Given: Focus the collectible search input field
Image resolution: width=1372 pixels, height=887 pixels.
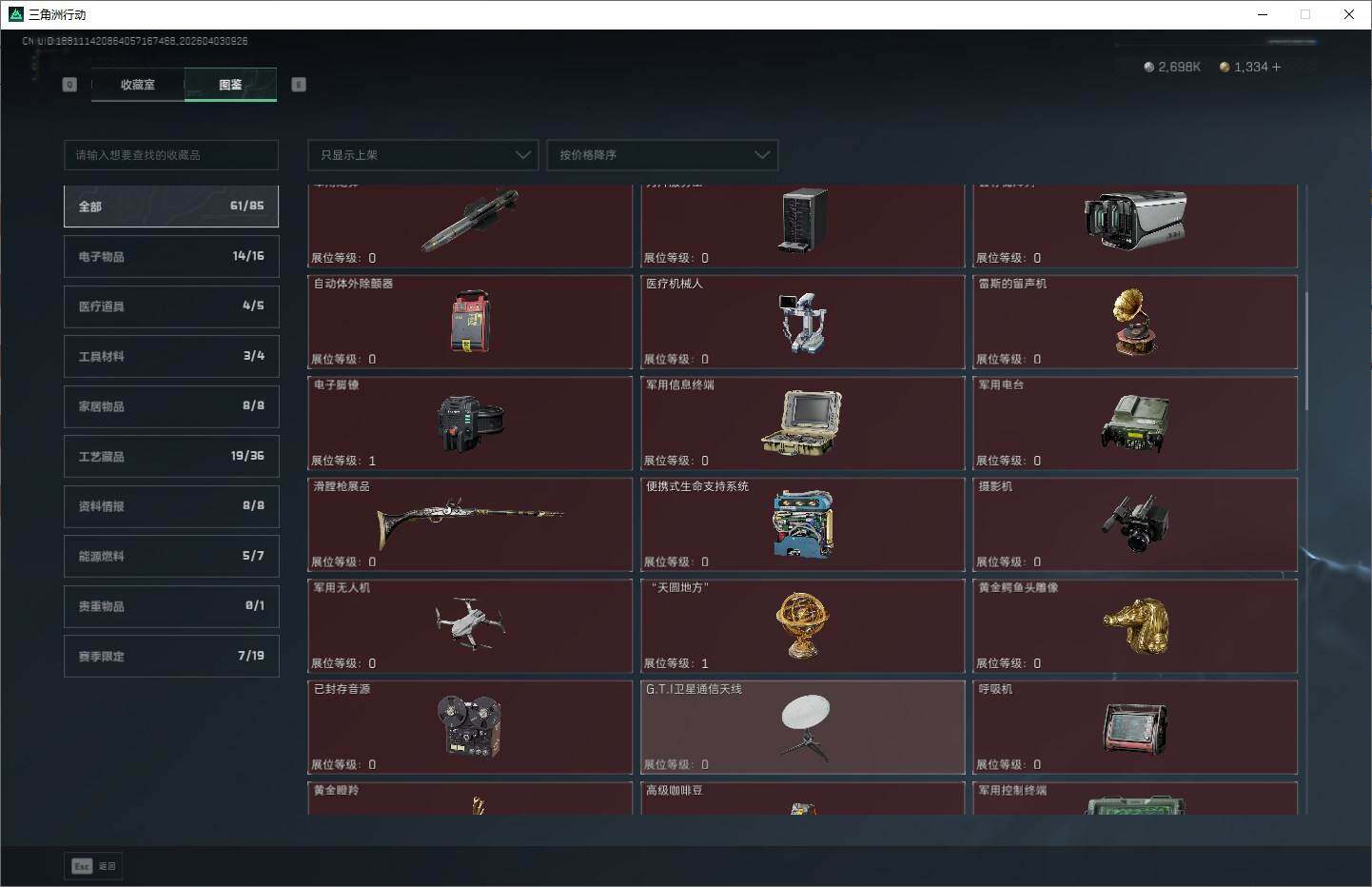Looking at the screenshot, I should 171,155.
